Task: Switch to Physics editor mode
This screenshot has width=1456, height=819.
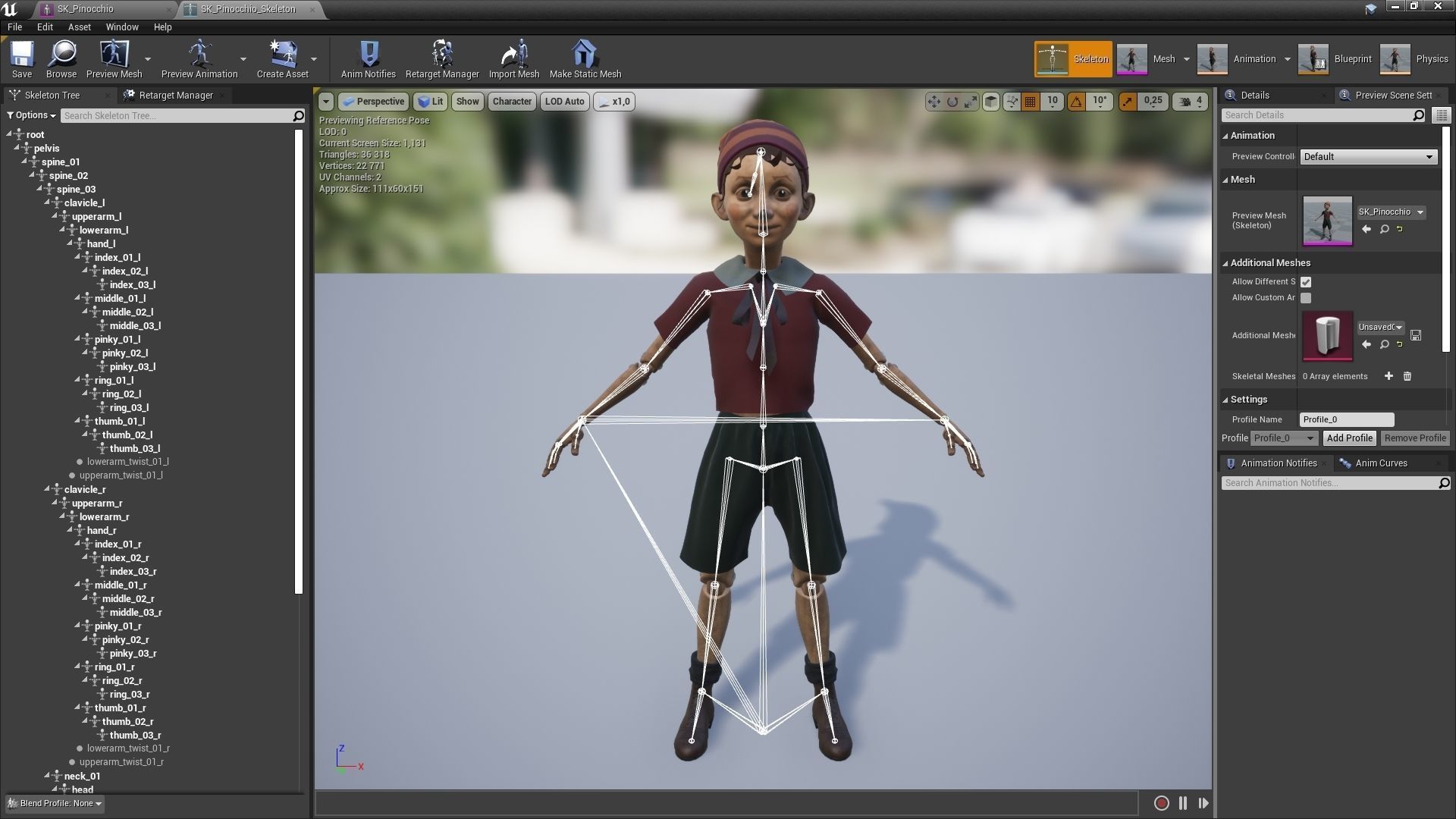Action: point(1415,59)
